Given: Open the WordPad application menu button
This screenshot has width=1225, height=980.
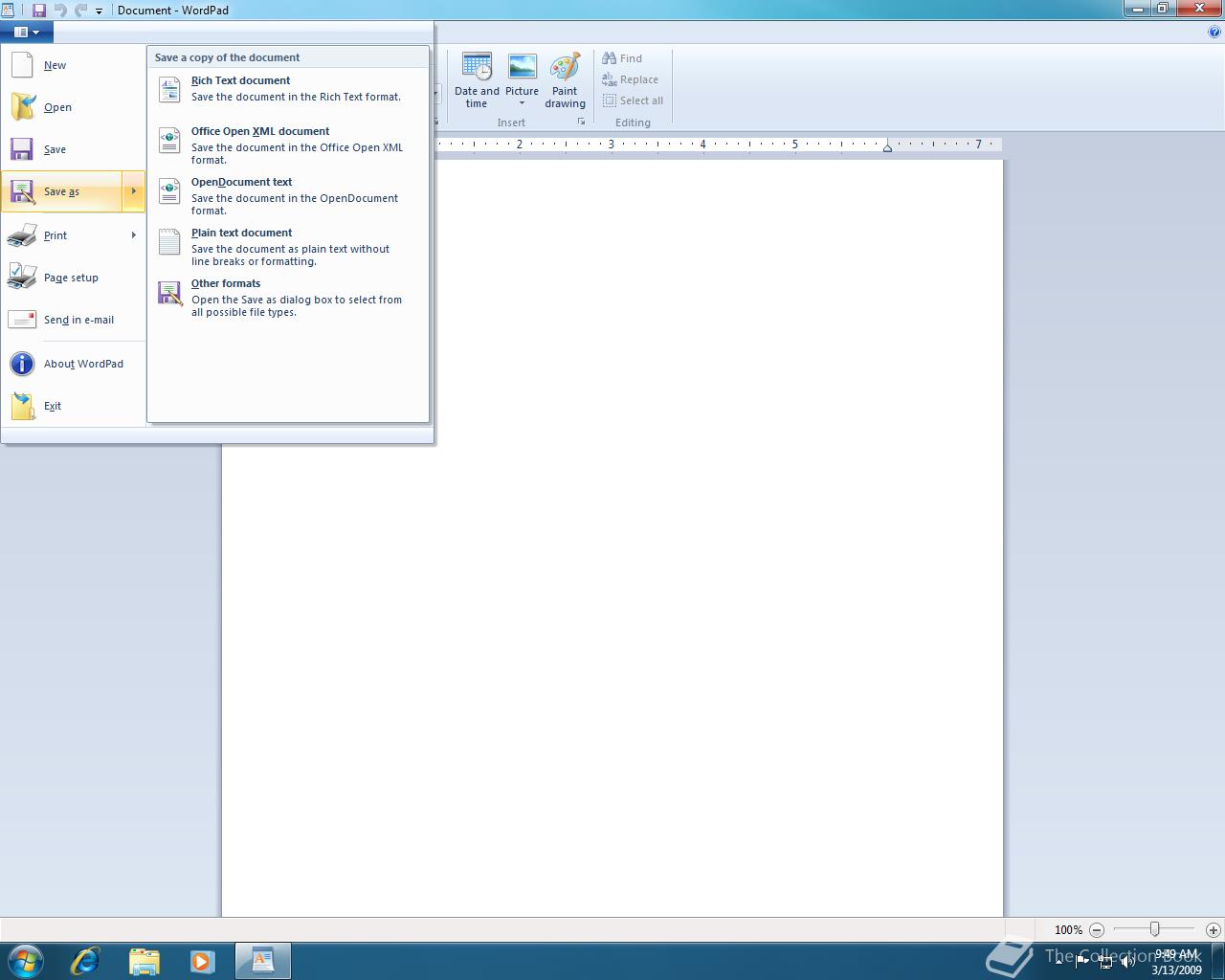Looking at the screenshot, I should (x=27, y=32).
